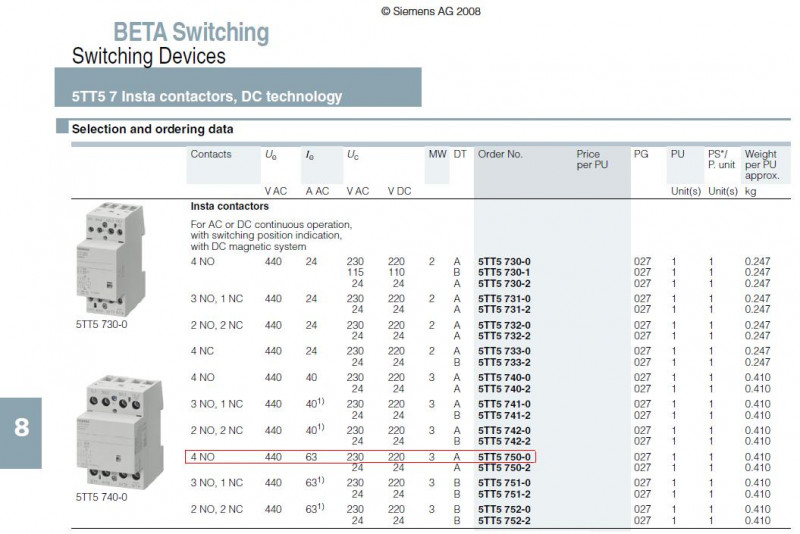Click PG value 027 in 5TT5 740-0 row

coord(642,378)
